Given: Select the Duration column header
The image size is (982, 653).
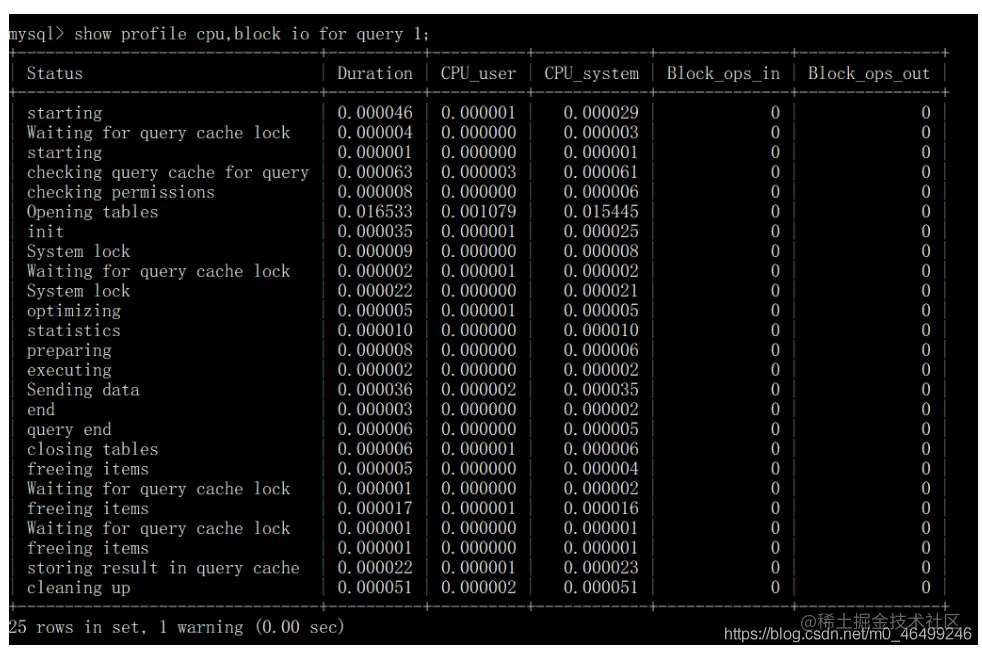Looking at the screenshot, I should click(x=375, y=73).
